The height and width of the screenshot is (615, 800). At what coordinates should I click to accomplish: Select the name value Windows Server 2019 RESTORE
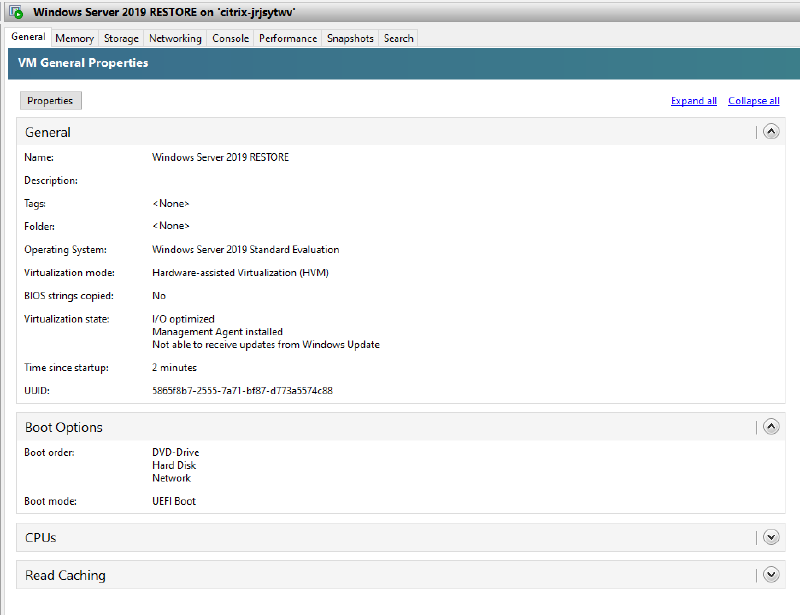(220, 157)
